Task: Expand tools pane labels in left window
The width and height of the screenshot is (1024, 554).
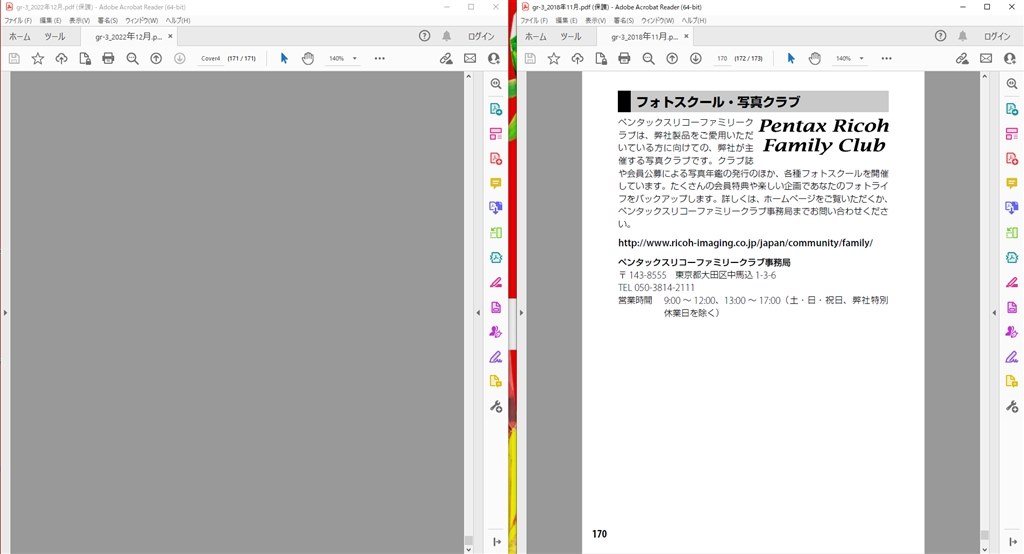Action: pyautogui.click(x=497, y=542)
